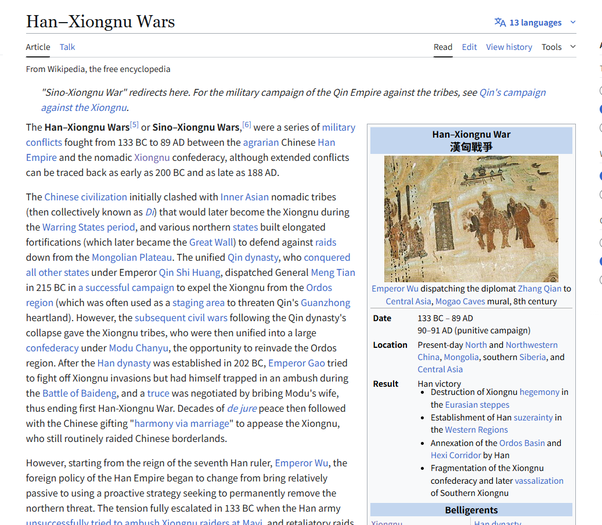
Task: Switch to the Article tab
Action: (38, 47)
